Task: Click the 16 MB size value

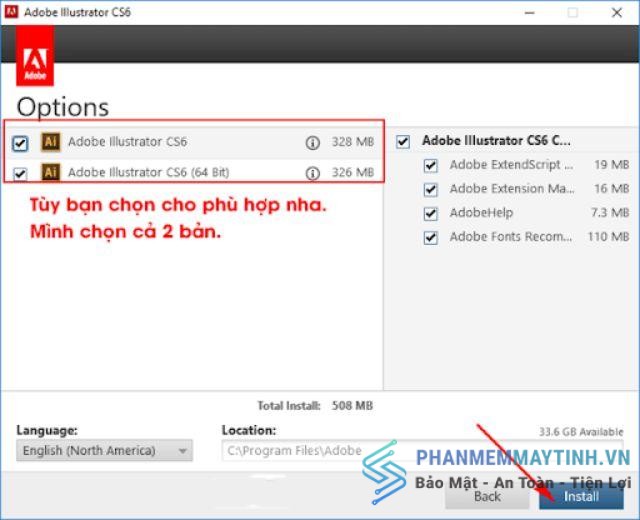Action: 611,189
